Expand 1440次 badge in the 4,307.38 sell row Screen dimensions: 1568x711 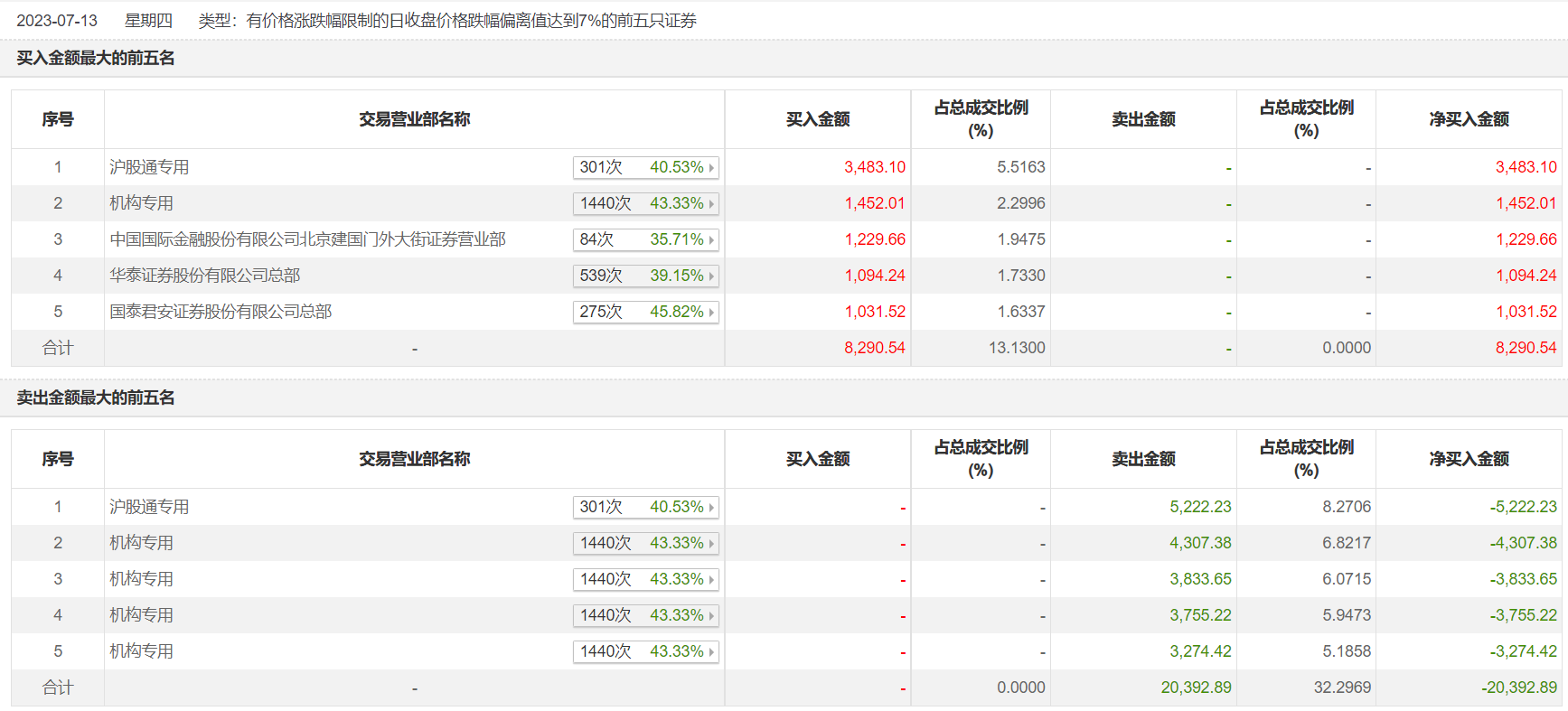[x=646, y=543]
